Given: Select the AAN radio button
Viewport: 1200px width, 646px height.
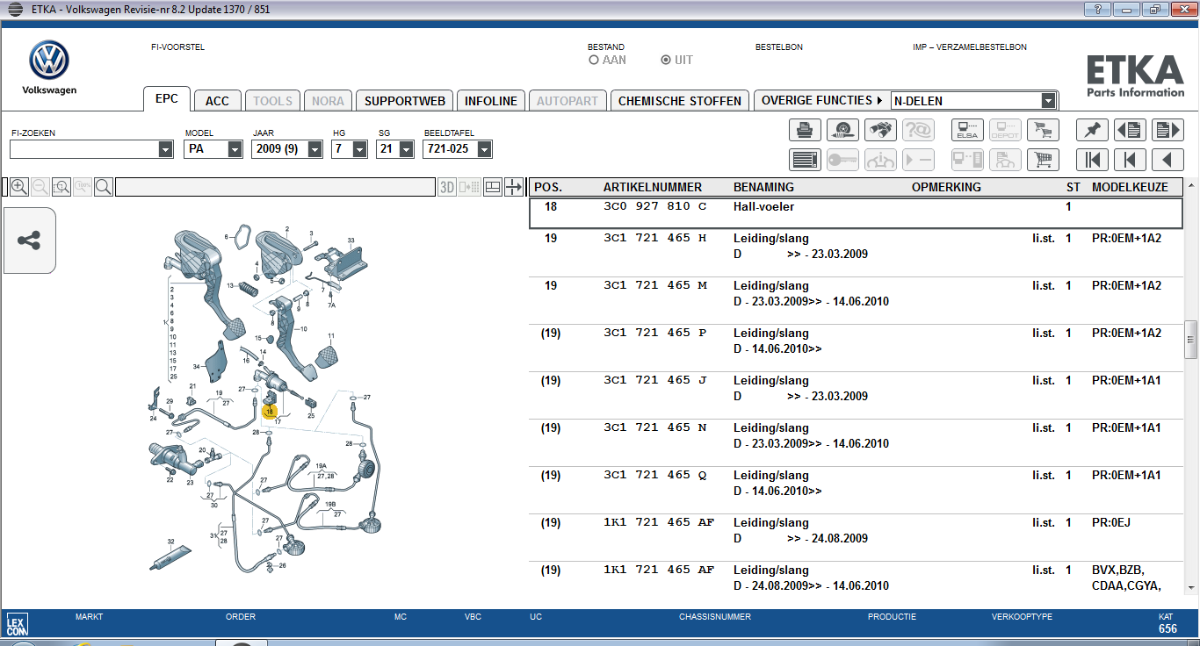Looking at the screenshot, I should tap(594, 60).
